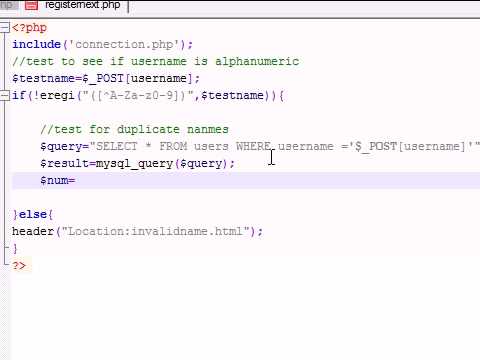Viewport: 480px width, 360px height.
Task: Click the <?php opening tag
Action: [29, 27]
